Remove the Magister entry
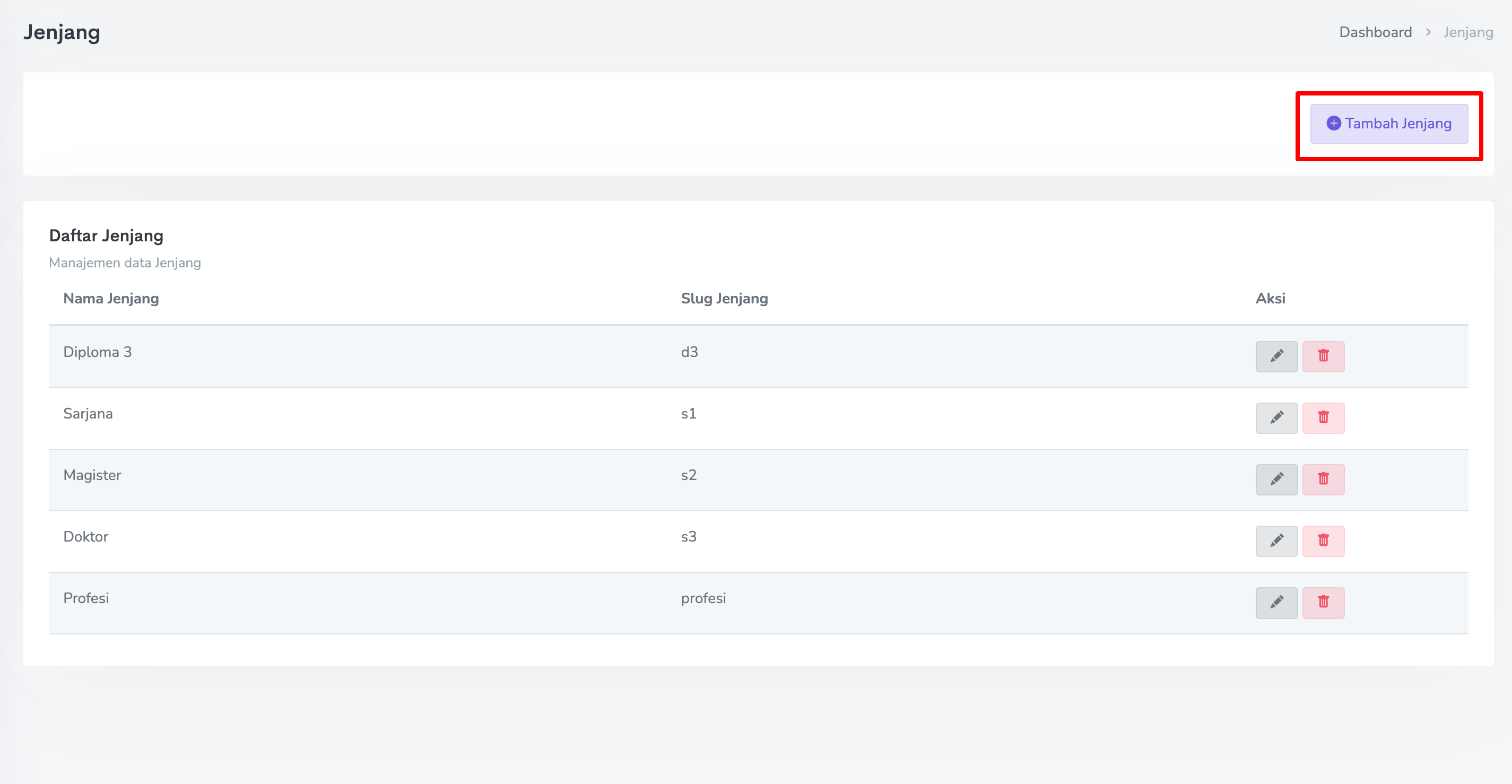This screenshot has width=1512, height=784. 1323,480
